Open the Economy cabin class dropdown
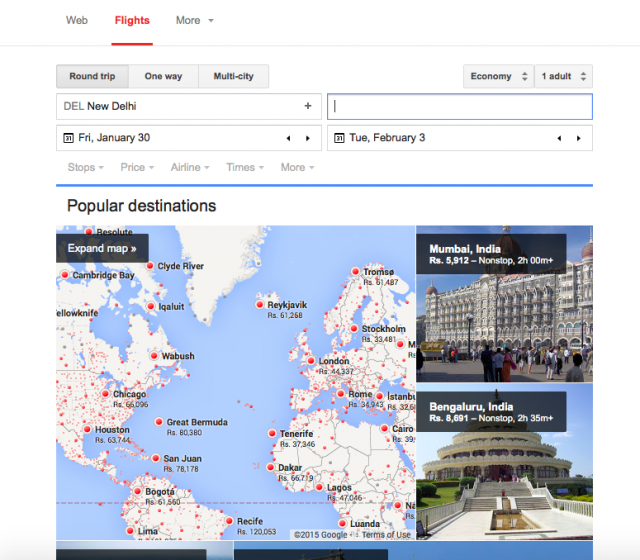The image size is (640, 560). pos(497,76)
